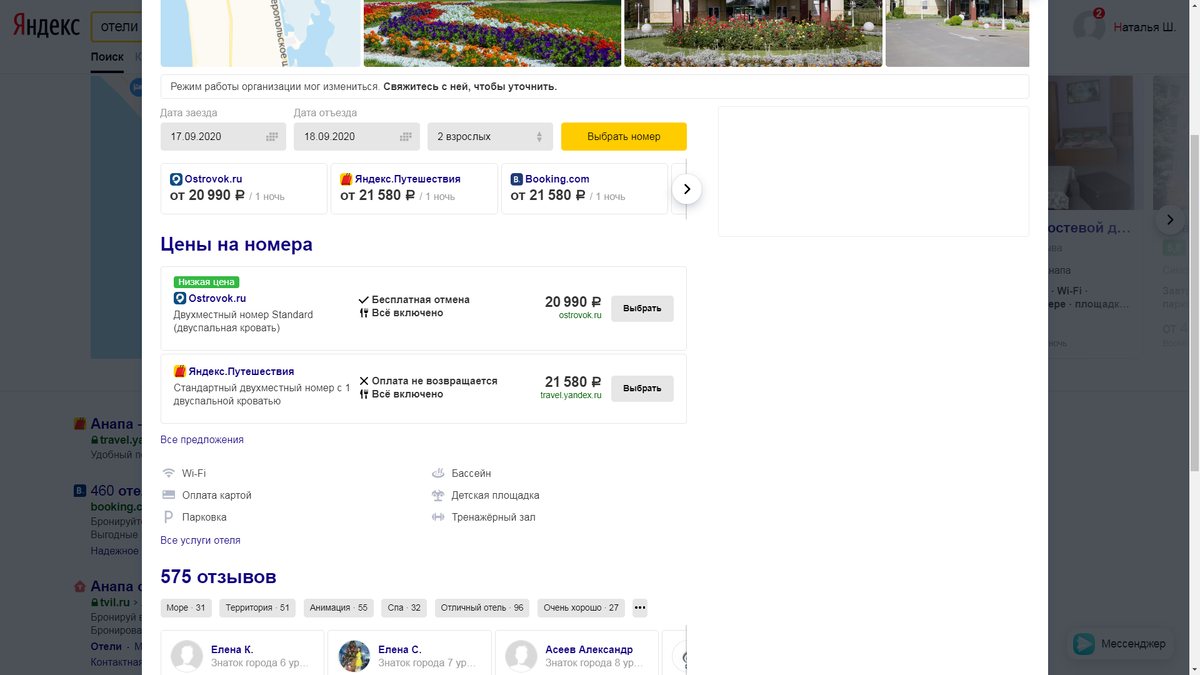The image size is (1200, 675).
Task: Open the map thumbnail
Action: (x=260, y=33)
